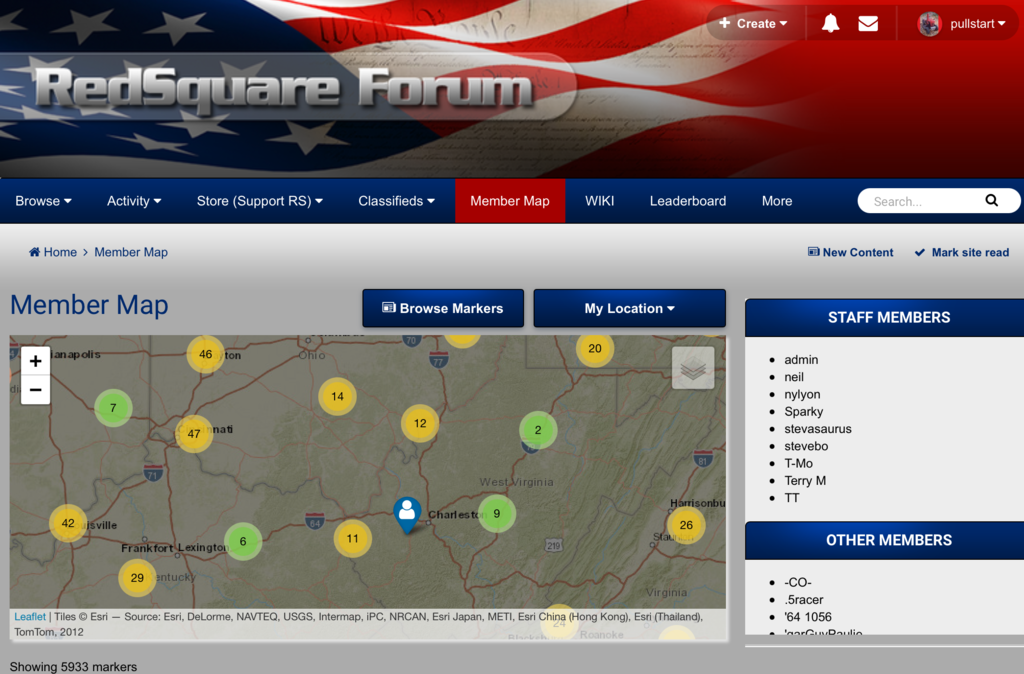Click the Mark site read link
1024x674 pixels.
961,252
